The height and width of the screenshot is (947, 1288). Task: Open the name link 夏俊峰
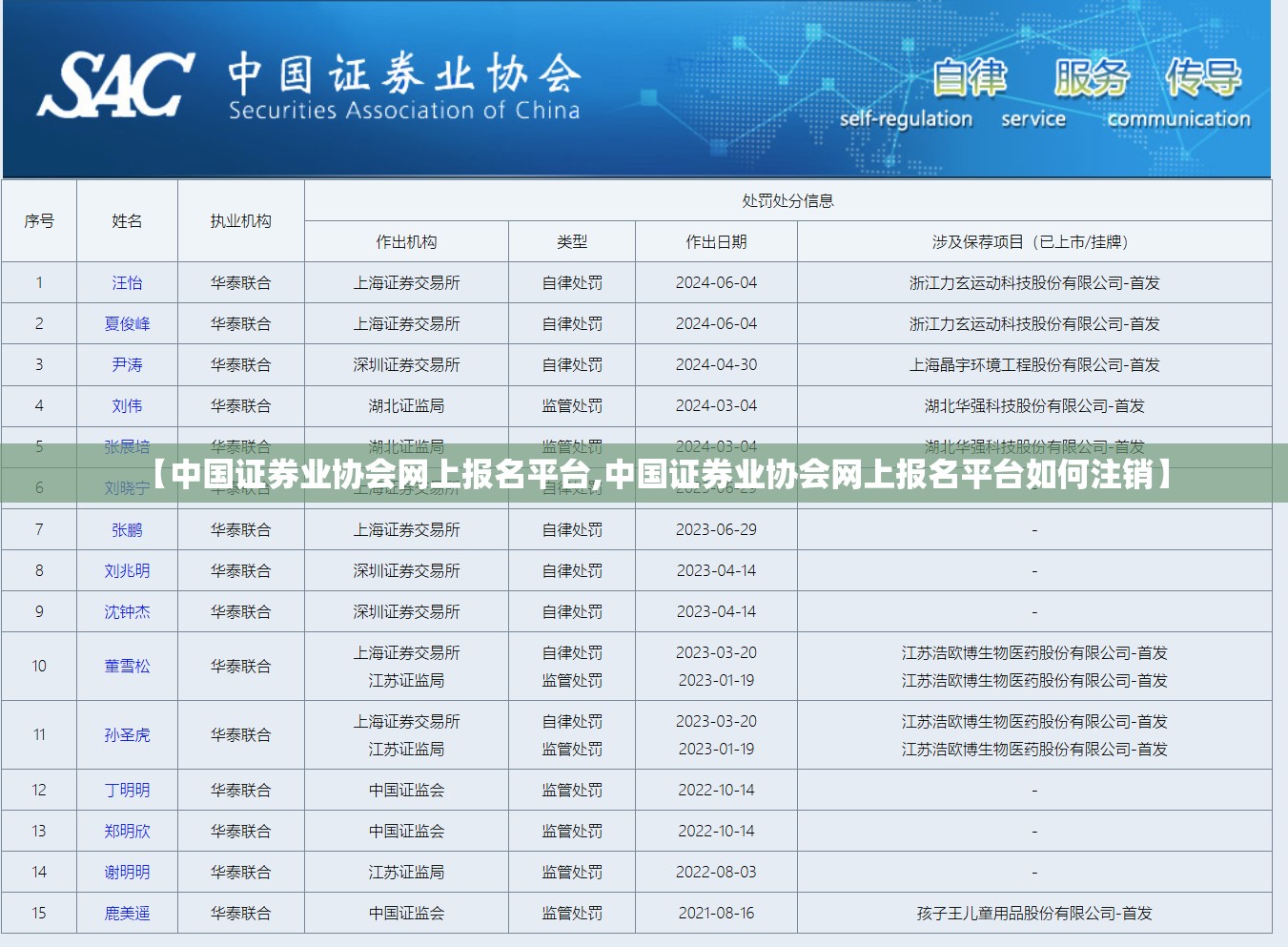point(127,323)
